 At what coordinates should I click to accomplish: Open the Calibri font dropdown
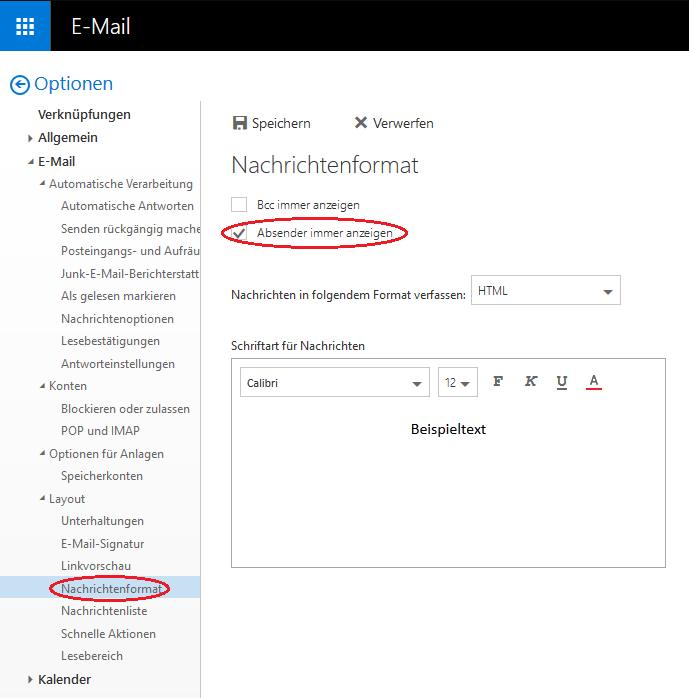pyautogui.click(x=335, y=382)
